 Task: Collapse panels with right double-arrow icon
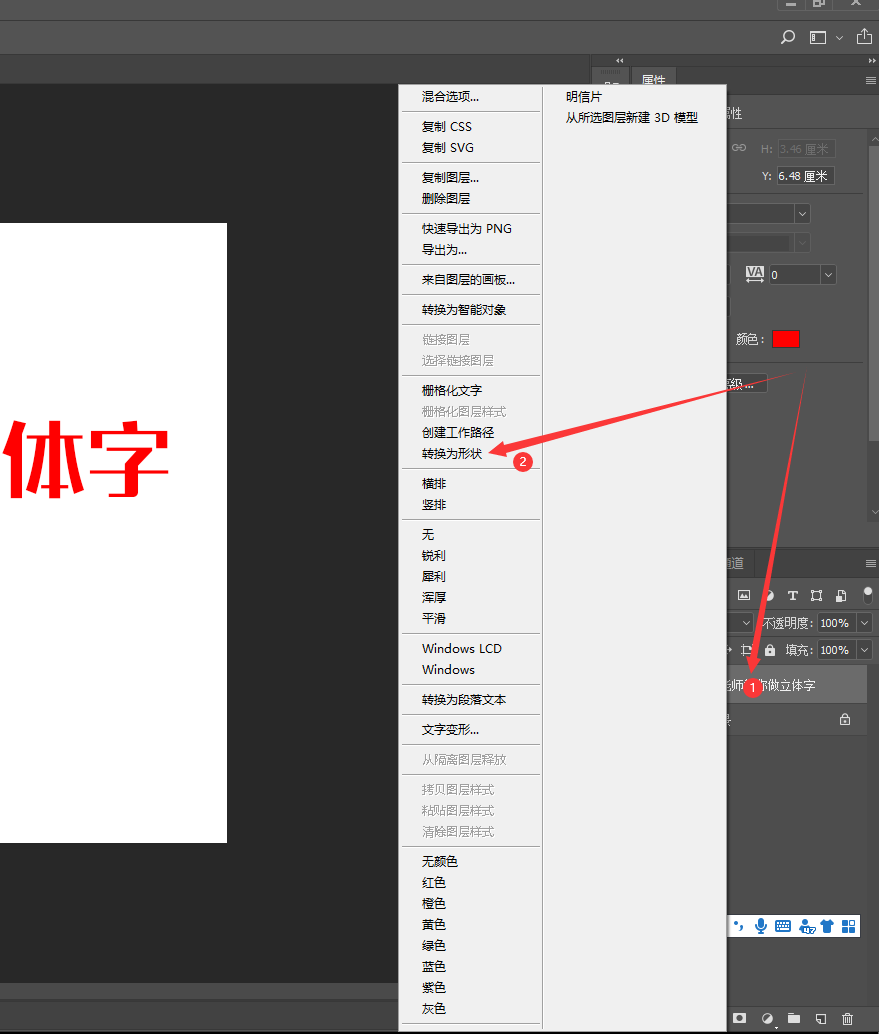(x=872, y=60)
